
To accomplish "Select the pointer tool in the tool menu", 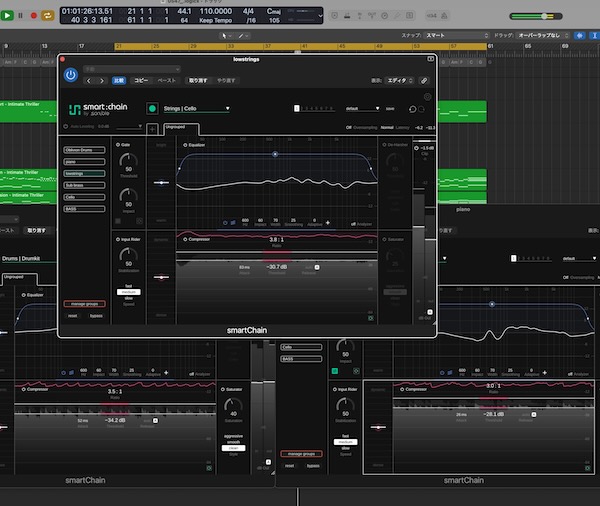I will click(x=225, y=36).
